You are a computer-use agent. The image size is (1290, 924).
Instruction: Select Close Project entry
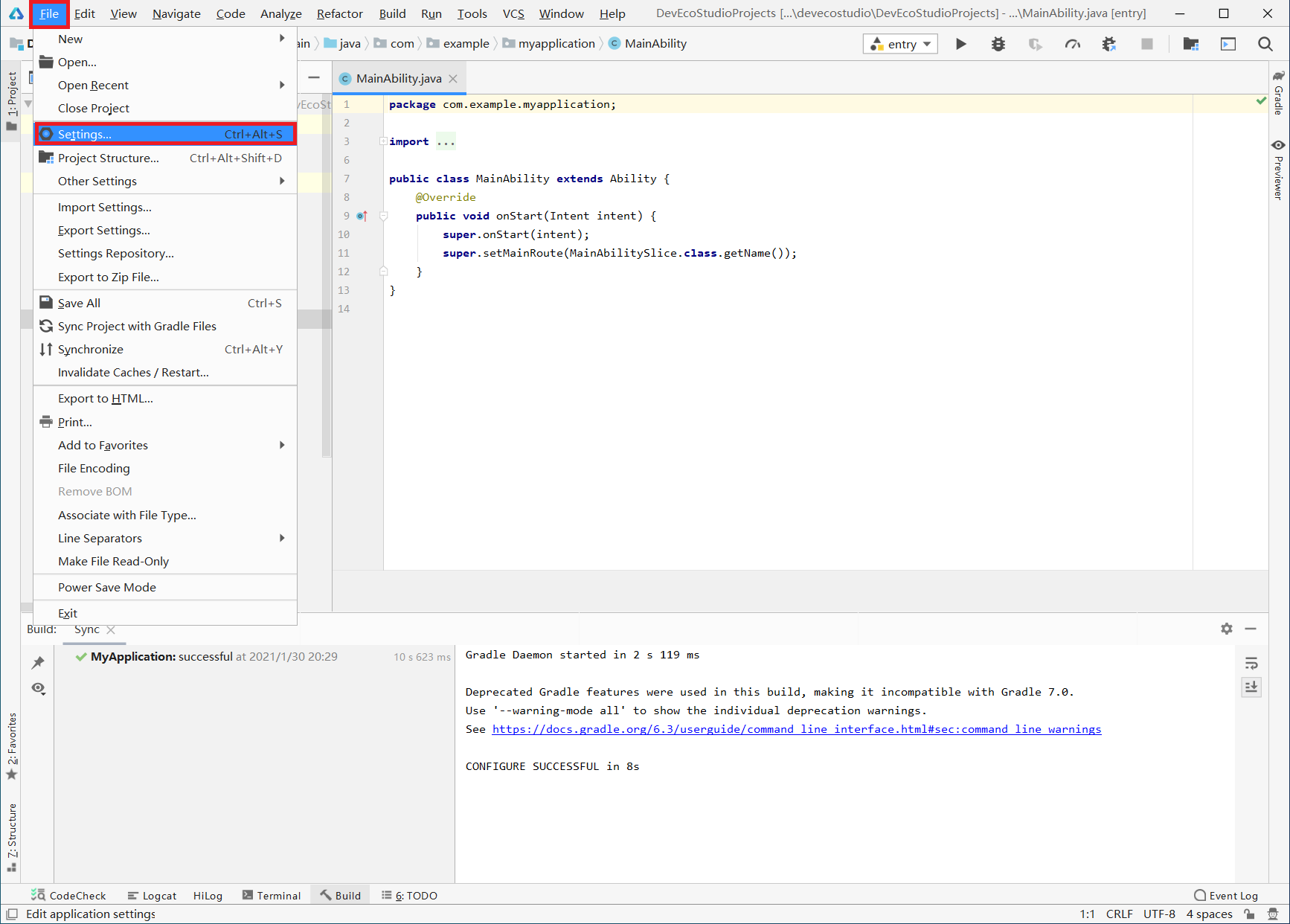pyautogui.click(x=165, y=108)
